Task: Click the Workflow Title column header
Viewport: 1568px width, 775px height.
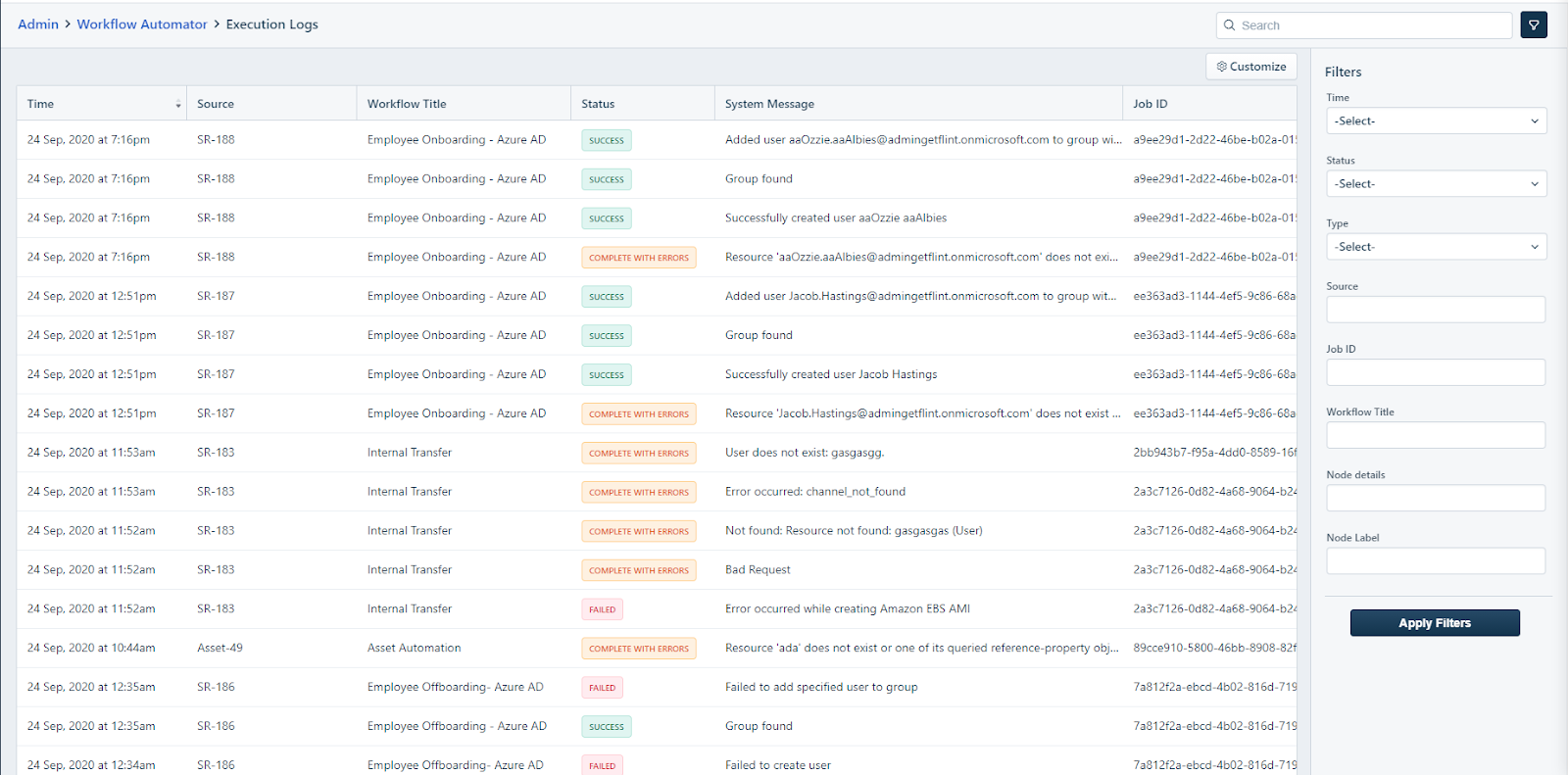Action: coord(407,104)
